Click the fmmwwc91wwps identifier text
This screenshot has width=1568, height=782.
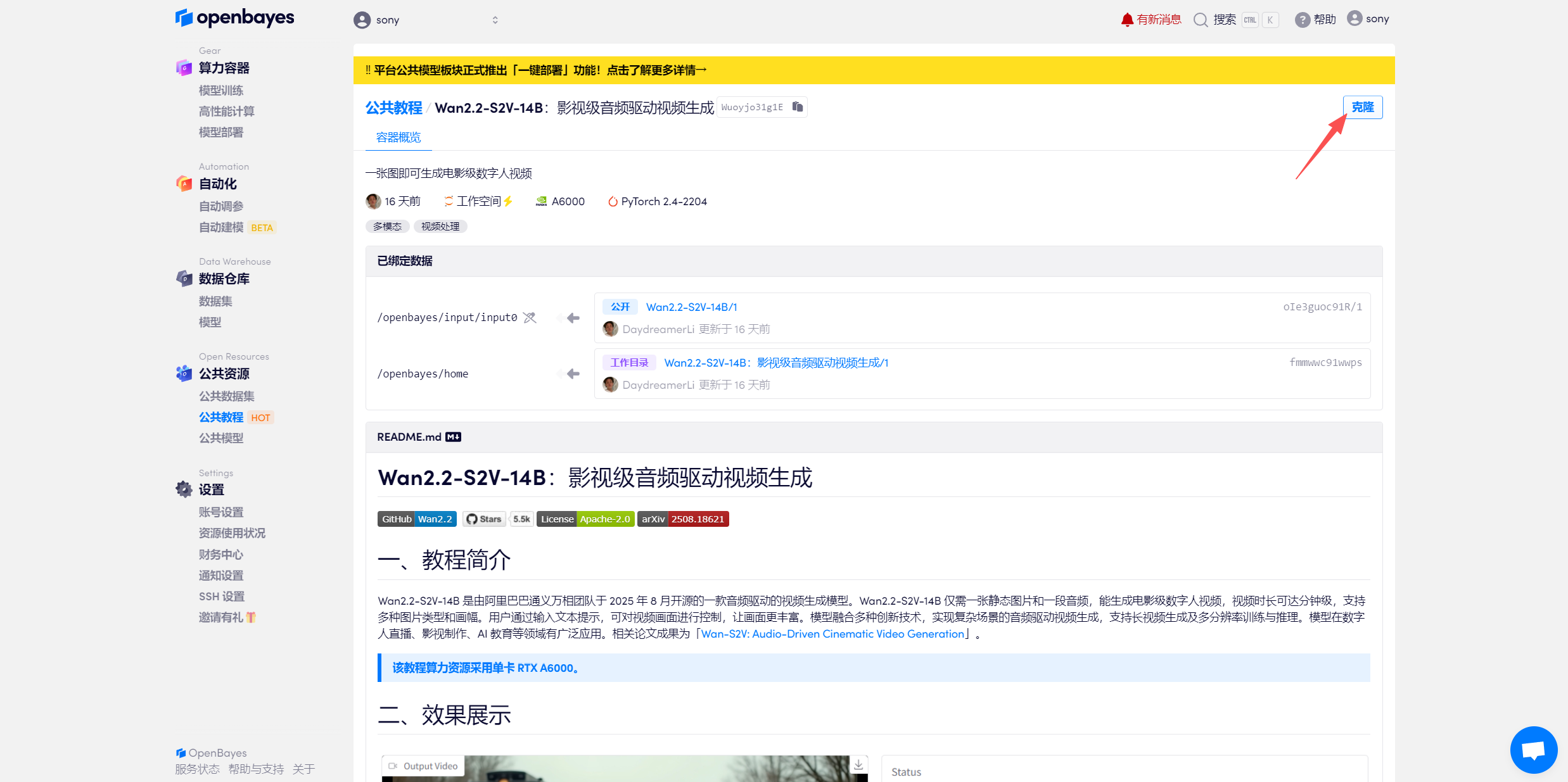click(1325, 363)
